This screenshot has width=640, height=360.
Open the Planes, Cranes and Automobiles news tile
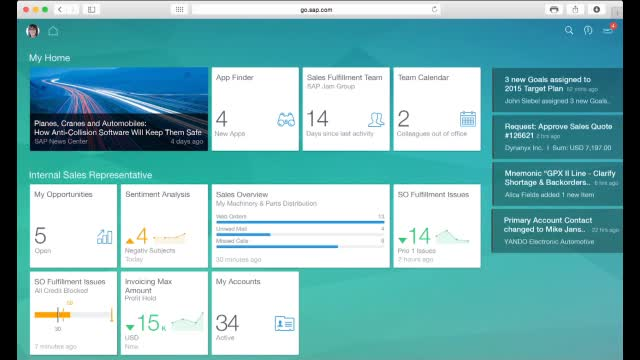click(119, 109)
